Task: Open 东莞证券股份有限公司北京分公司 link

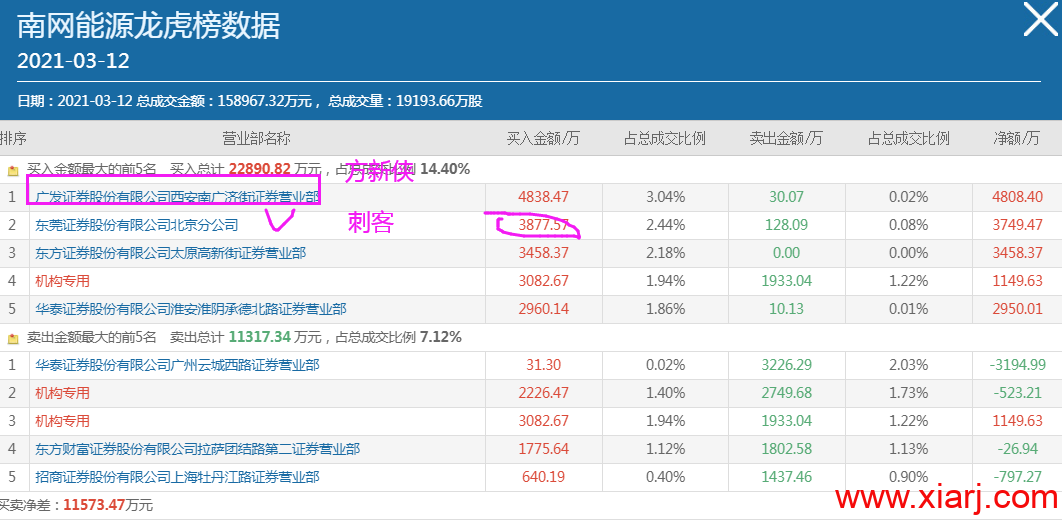Action: click(x=137, y=225)
